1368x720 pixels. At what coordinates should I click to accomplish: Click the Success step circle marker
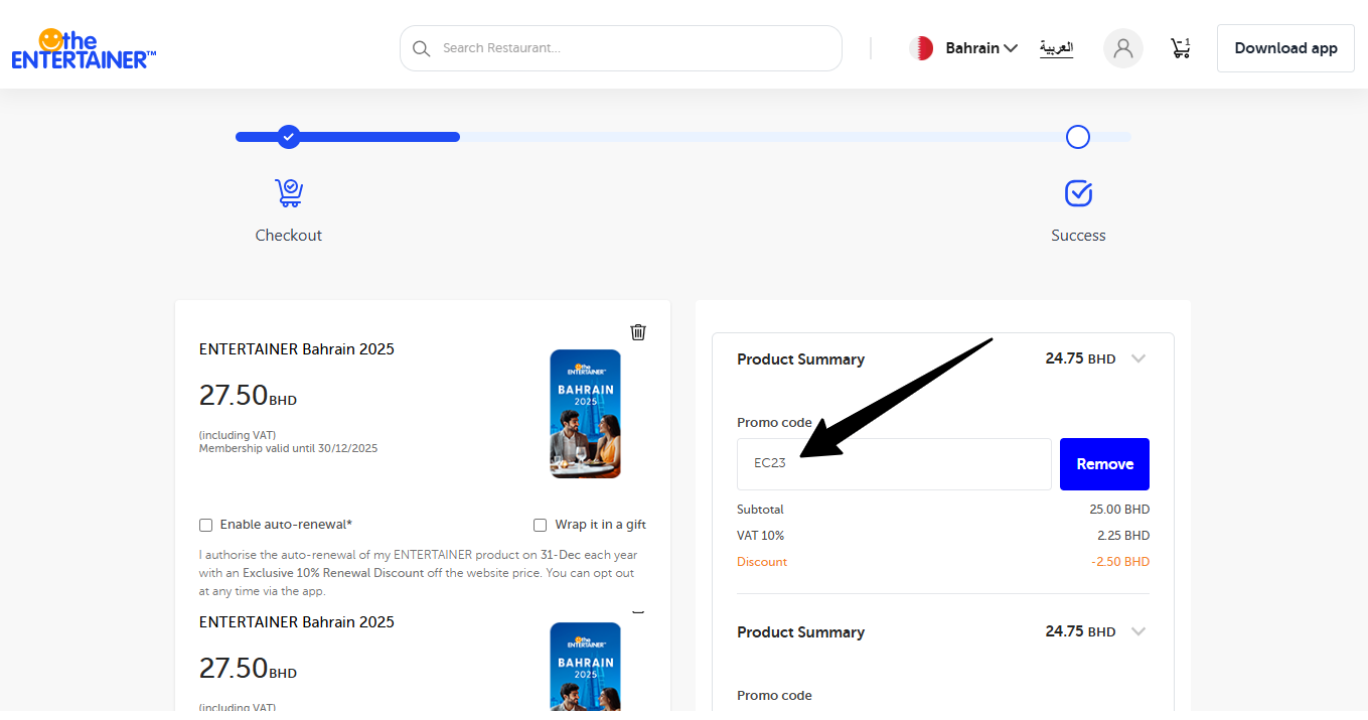pyautogui.click(x=1078, y=137)
